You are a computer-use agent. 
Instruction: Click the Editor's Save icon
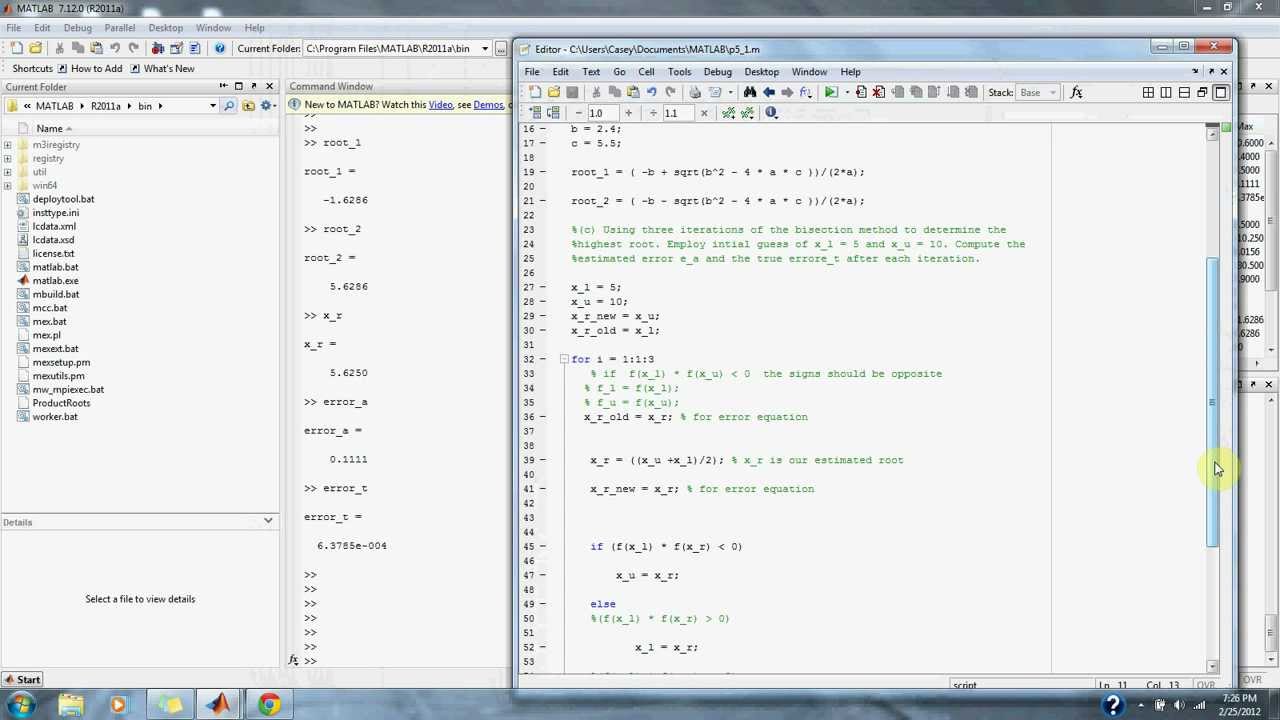(572, 92)
